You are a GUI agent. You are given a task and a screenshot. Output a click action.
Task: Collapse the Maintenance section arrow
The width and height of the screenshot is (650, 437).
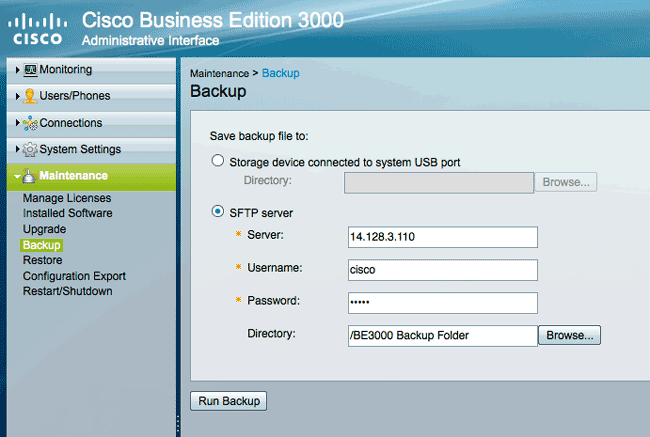pyautogui.click(x=17, y=177)
